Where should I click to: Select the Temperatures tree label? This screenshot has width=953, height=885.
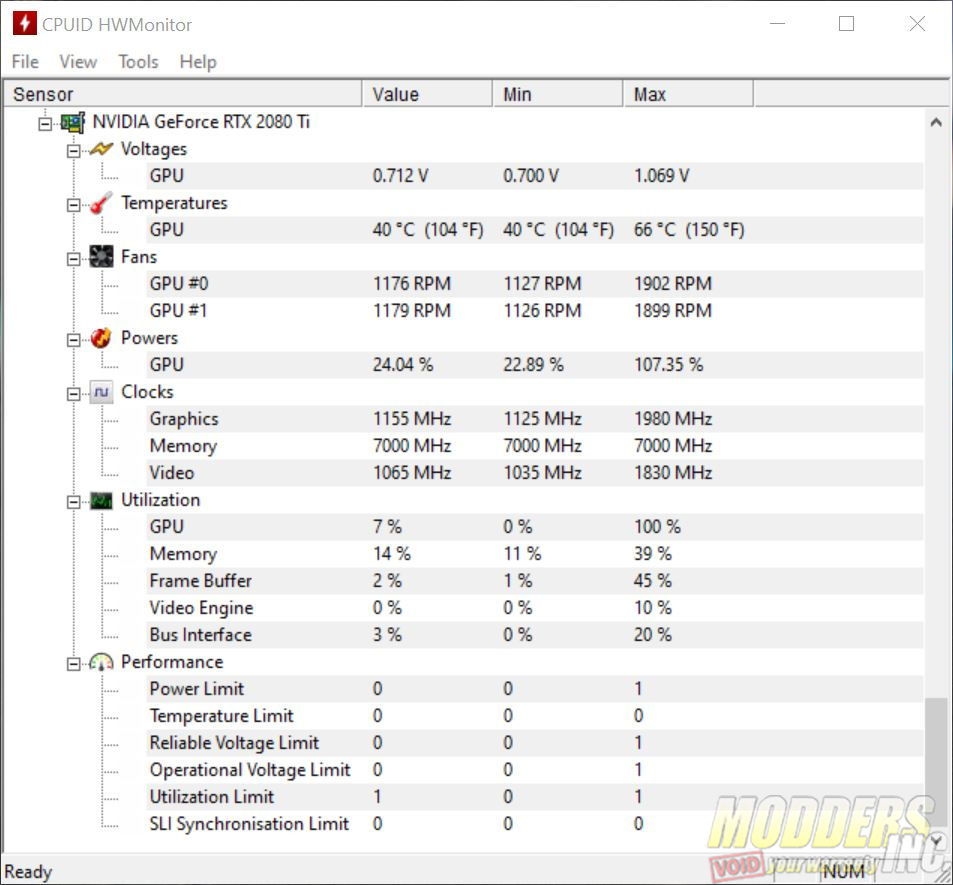point(174,203)
